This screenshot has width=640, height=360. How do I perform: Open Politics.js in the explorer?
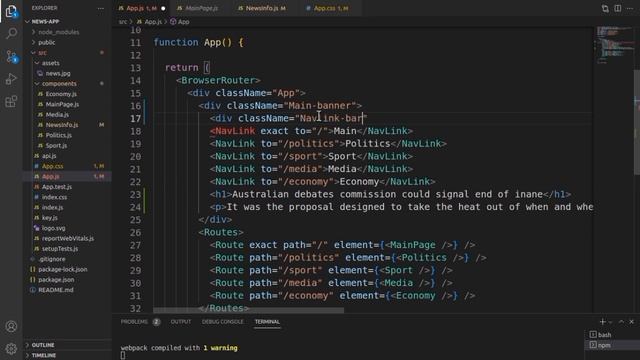[58, 135]
